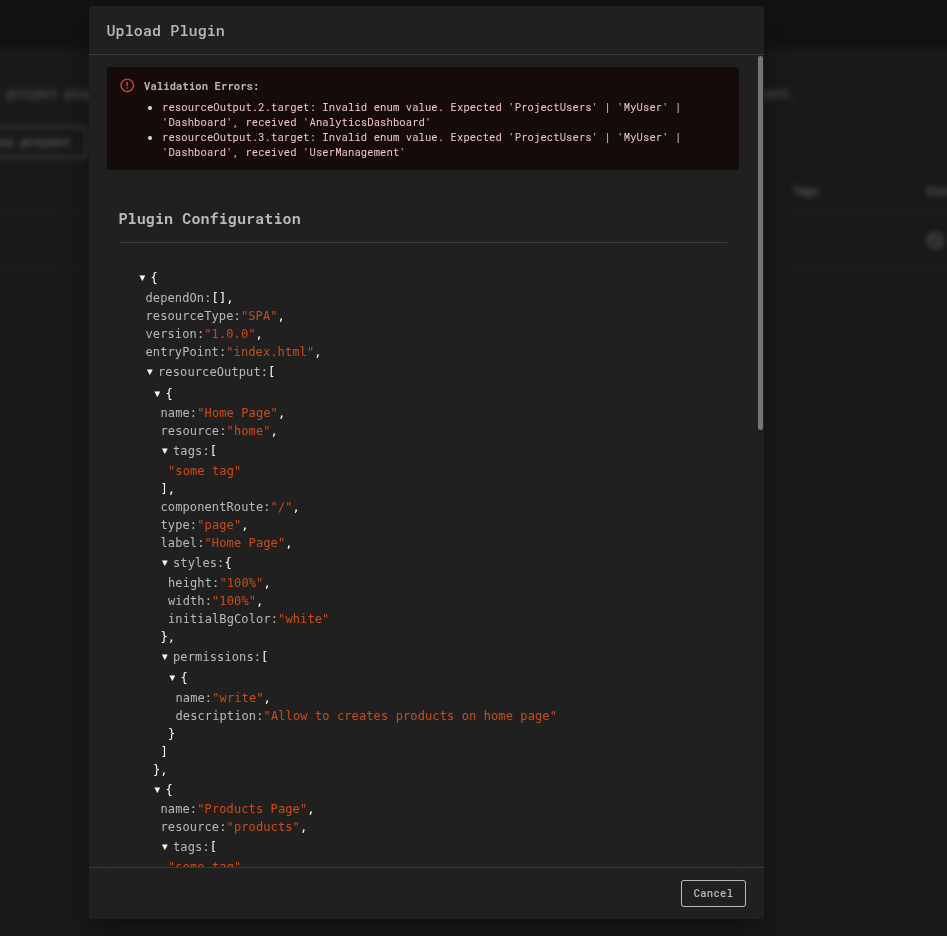
Task: Collapse the Home Page object entry
Action: (x=157, y=393)
